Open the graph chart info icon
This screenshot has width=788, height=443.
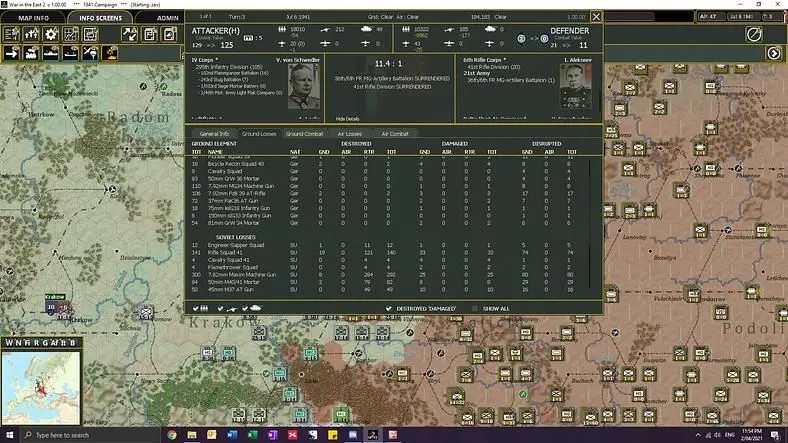click(70, 34)
